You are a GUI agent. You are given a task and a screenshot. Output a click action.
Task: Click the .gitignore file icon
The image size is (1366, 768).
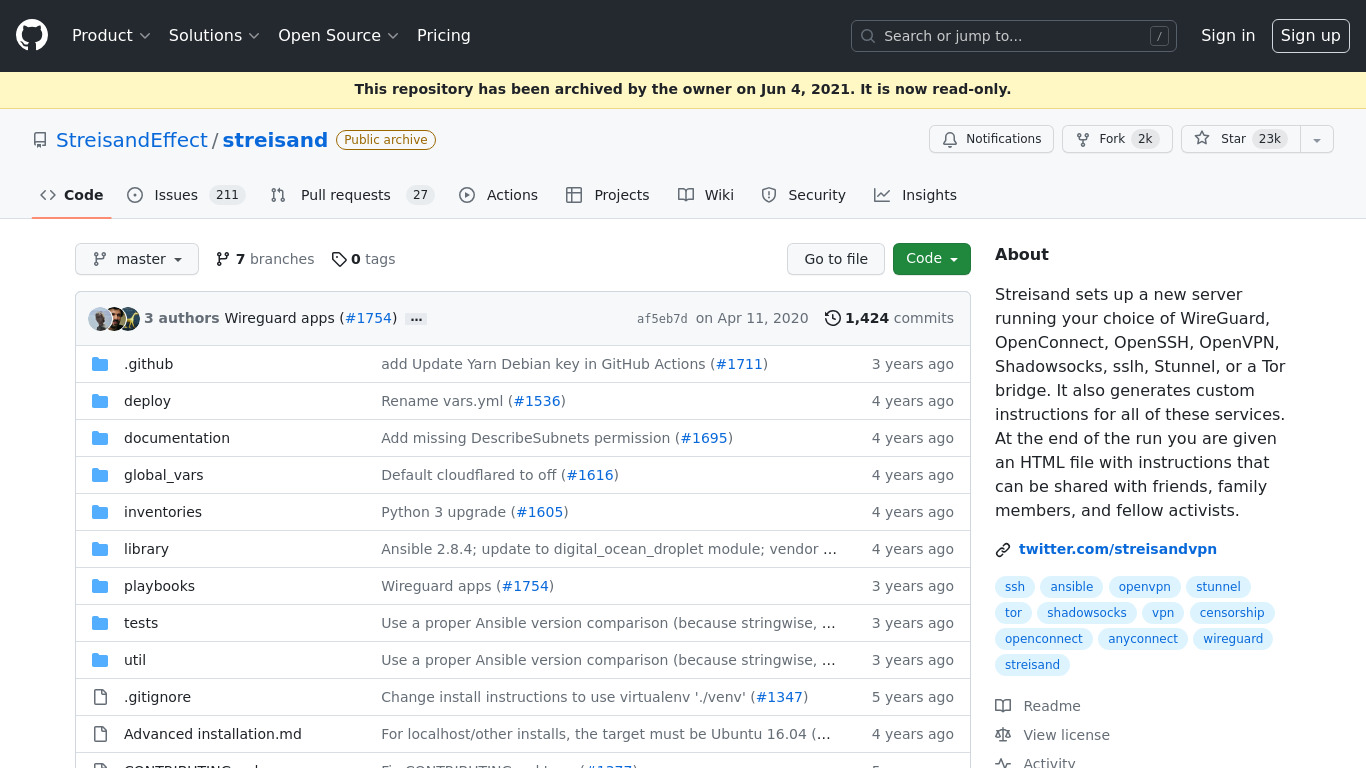click(100, 697)
